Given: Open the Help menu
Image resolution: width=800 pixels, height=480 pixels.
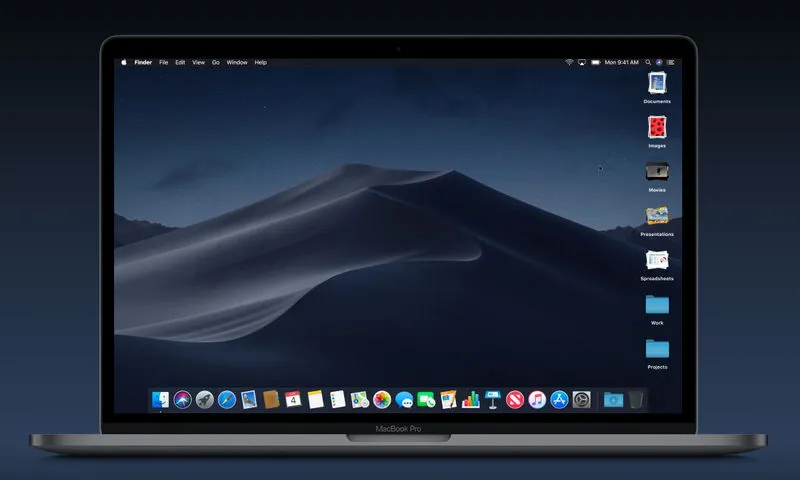Looking at the screenshot, I should [261, 62].
